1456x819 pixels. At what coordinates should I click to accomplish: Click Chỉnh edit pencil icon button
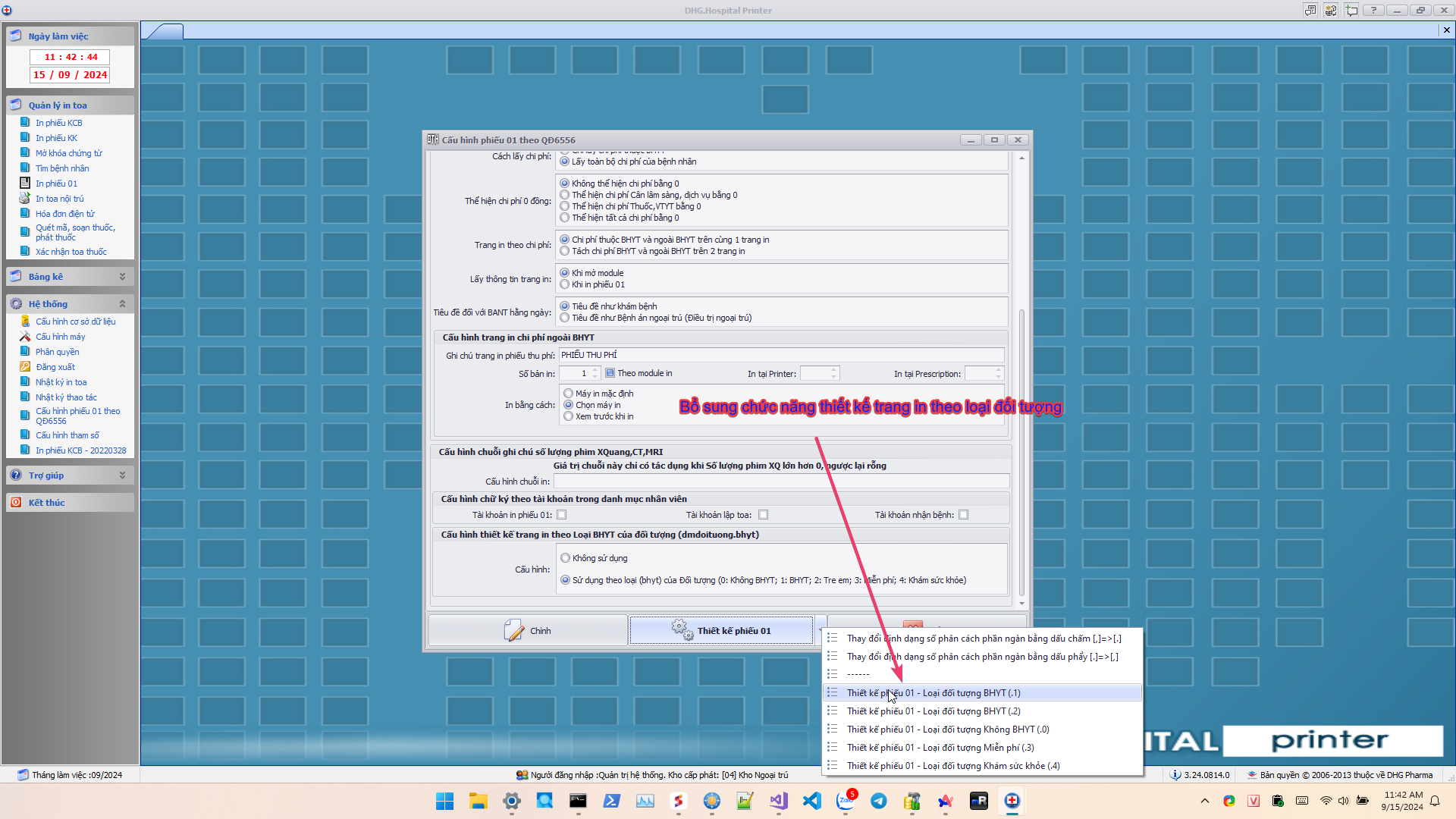tap(514, 630)
